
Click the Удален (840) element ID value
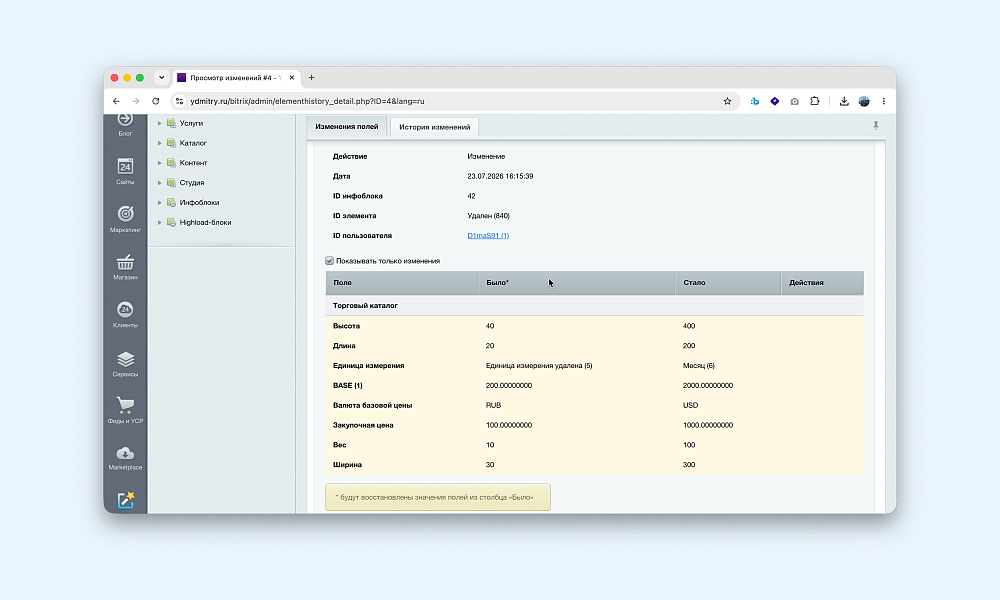coord(489,216)
